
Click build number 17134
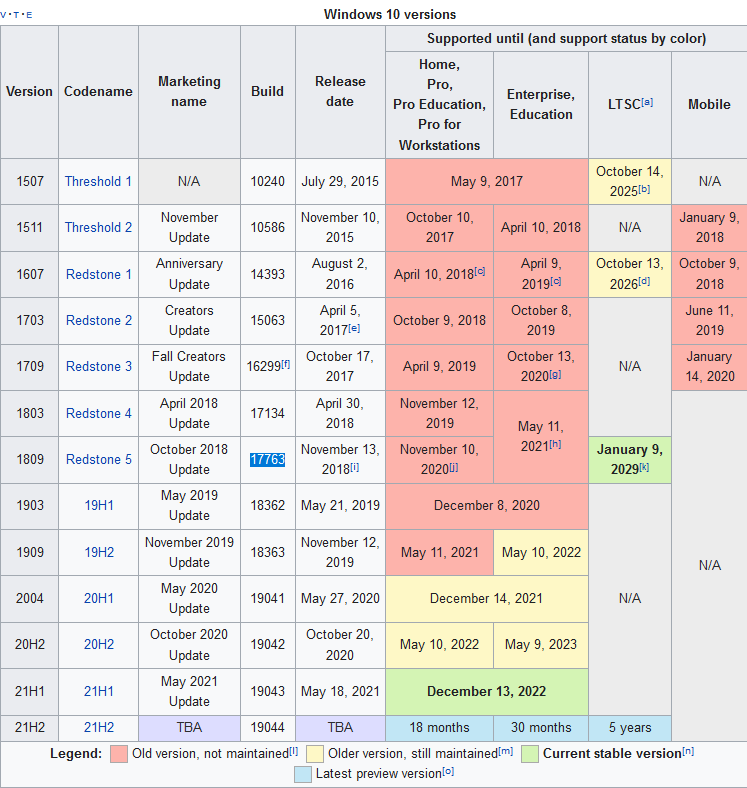click(267, 413)
